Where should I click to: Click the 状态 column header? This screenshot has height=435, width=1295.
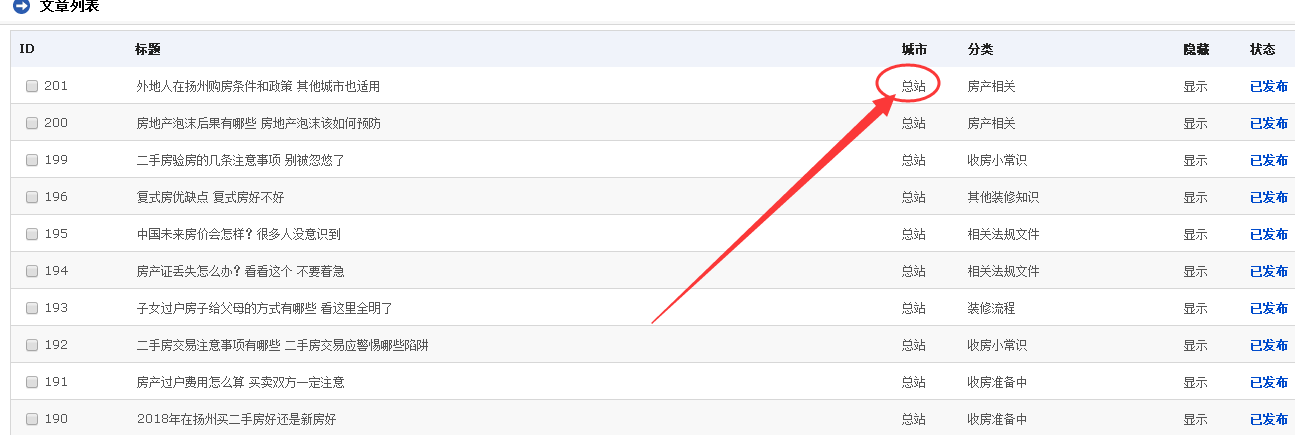click(1262, 49)
